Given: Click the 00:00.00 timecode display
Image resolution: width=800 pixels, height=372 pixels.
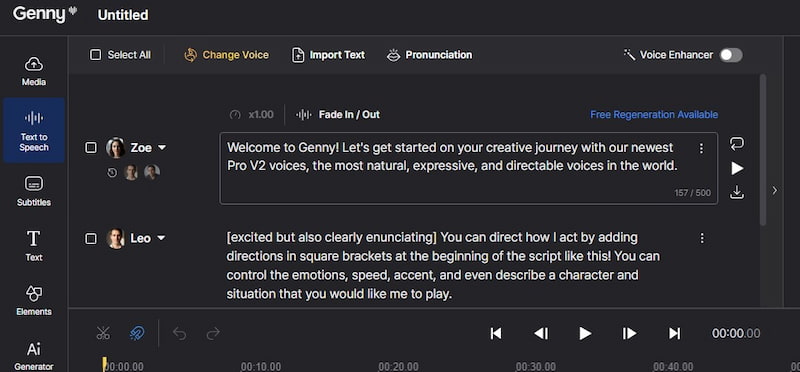Looking at the screenshot, I should point(736,334).
